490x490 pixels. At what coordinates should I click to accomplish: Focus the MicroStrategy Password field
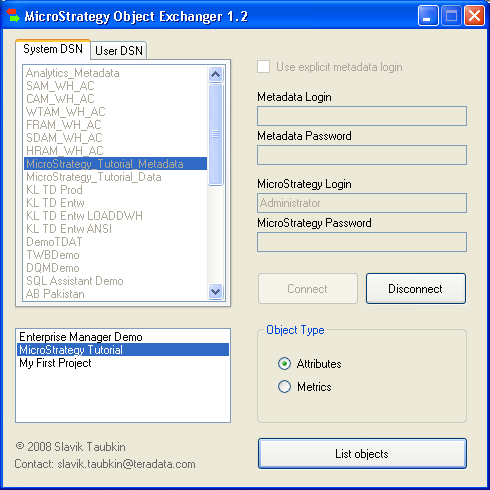[x=362, y=242]
